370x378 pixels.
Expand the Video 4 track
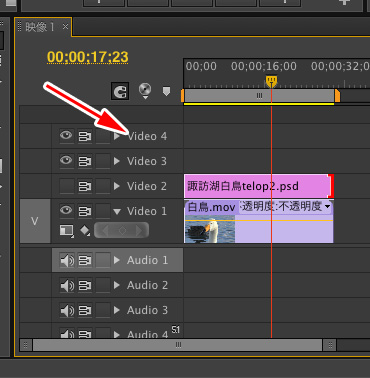click(x=117, y=136)
